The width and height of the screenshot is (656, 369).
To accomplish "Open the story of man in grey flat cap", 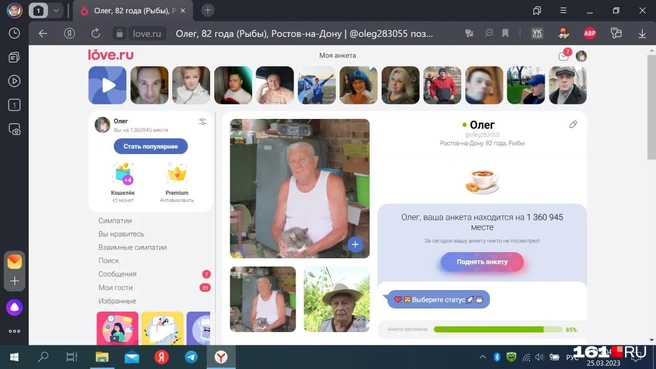I will 568,85.
